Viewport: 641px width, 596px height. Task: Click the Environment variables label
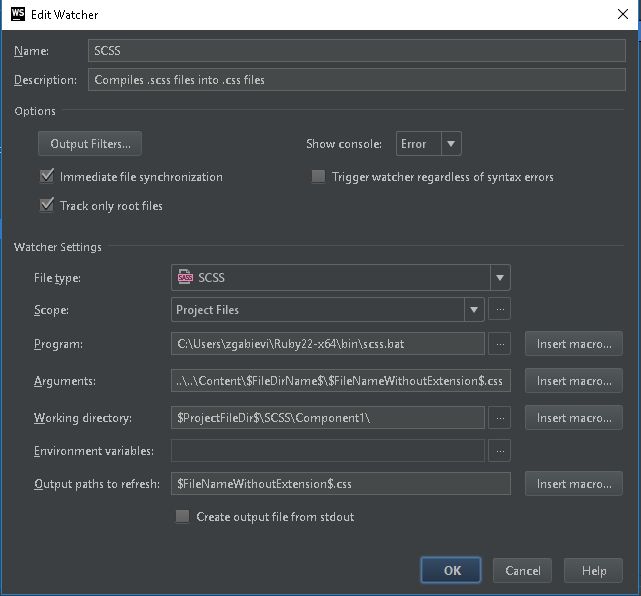94,450
